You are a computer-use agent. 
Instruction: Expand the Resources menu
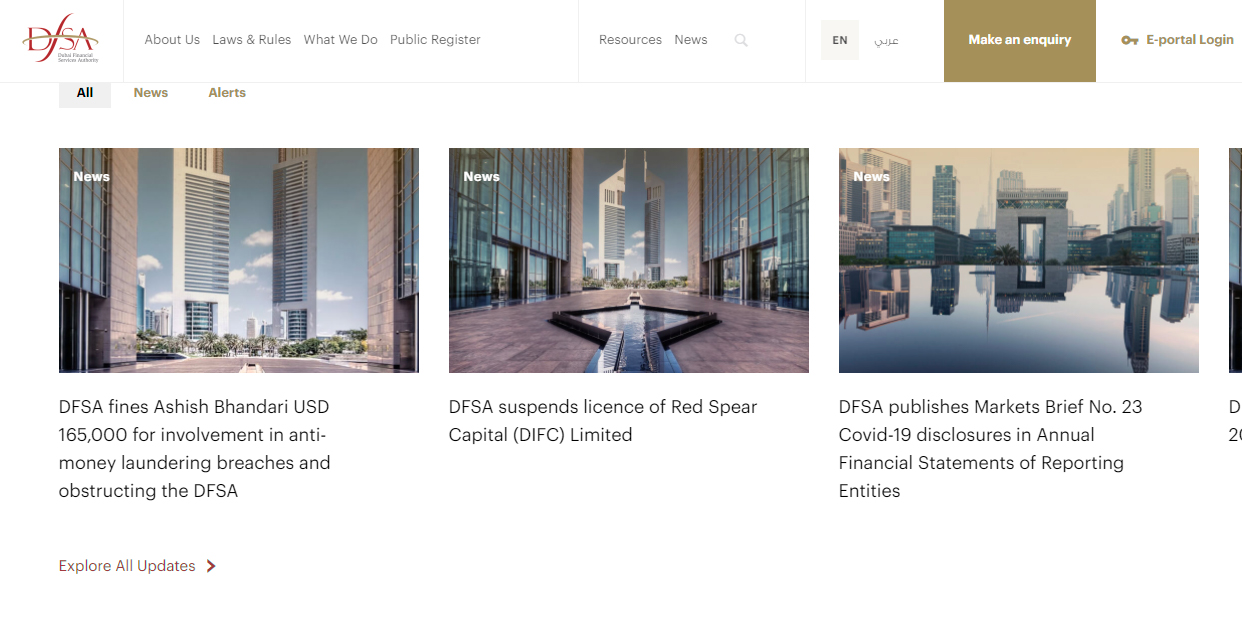click(x=630, y=40)
